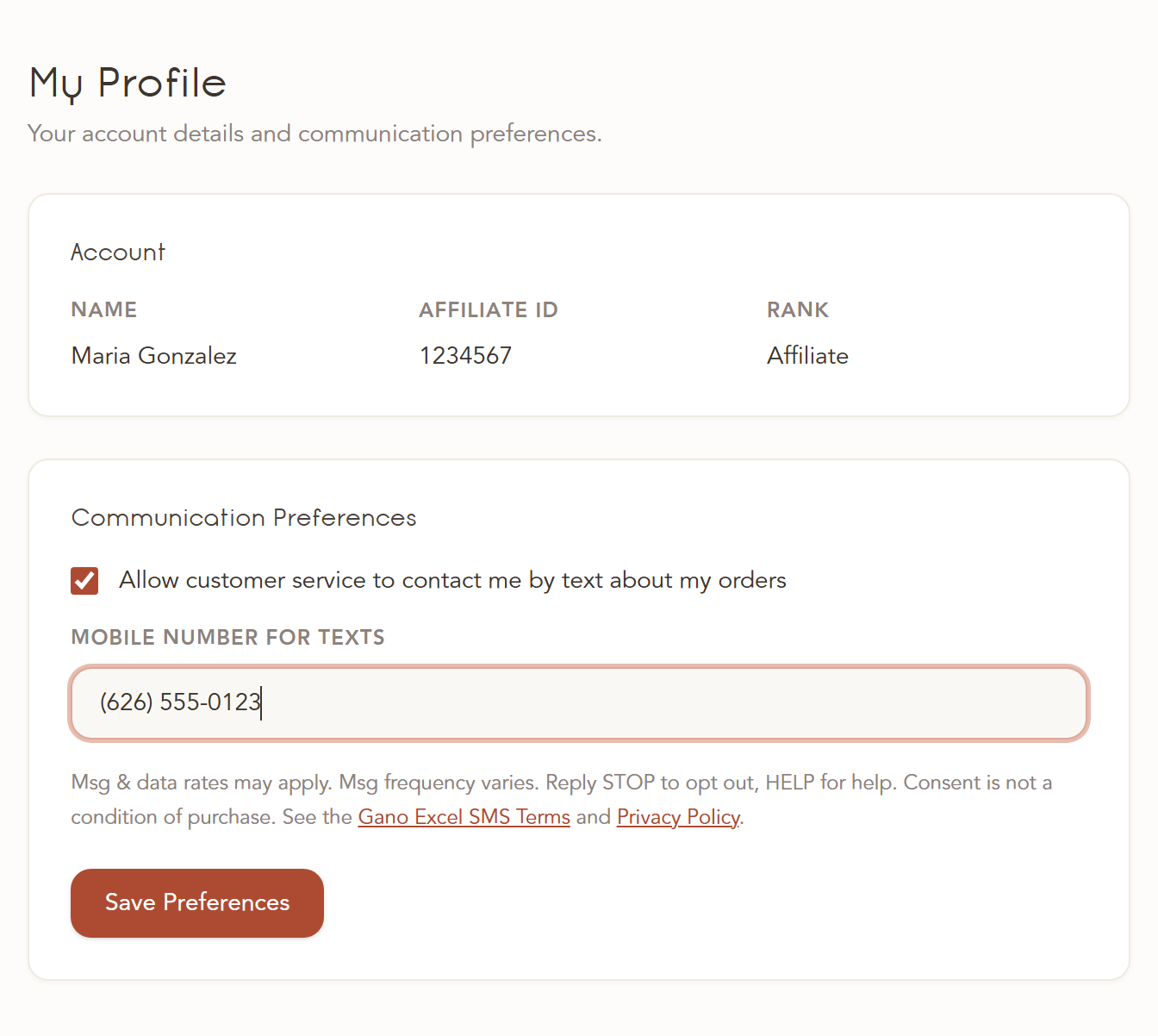Uncheck the text contact permission checkbox
The width and height of the screenshot is (1158, 1036).
(x=84, y=581)
